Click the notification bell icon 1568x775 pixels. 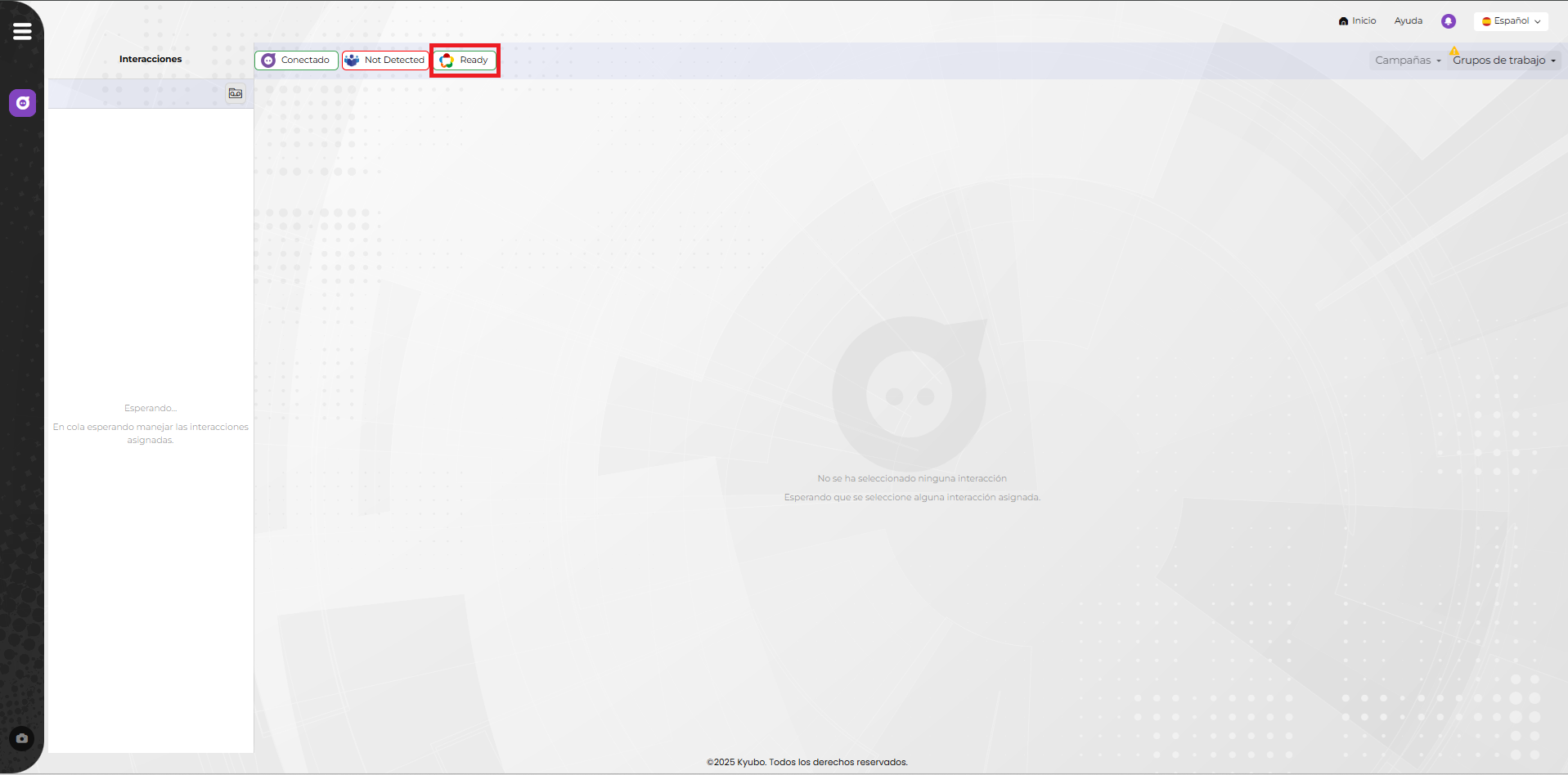click(1448, 21)
